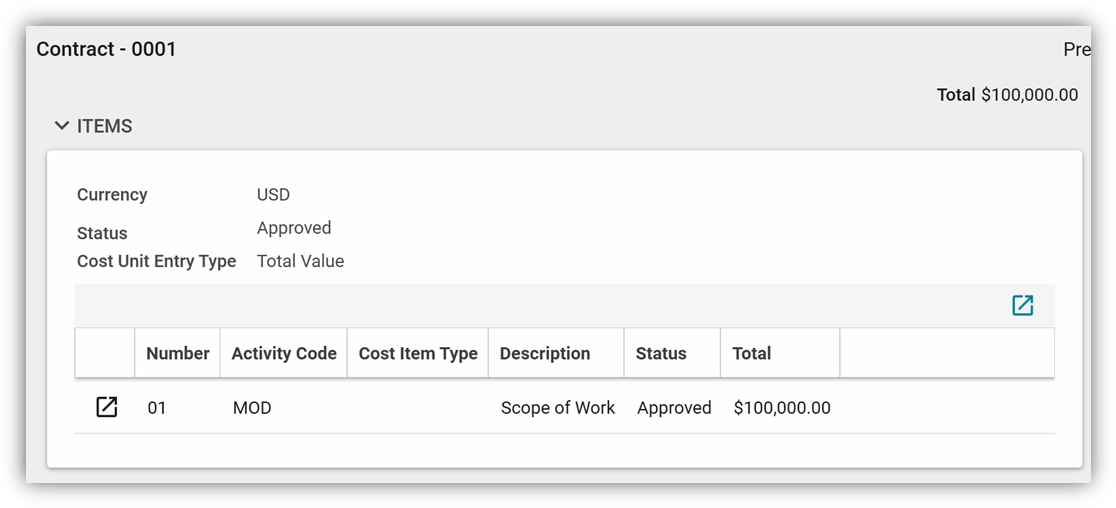Viewport: 1116px width, 508px height.
Task: Click the Contract - 0001 title
Action: point(106,49)
